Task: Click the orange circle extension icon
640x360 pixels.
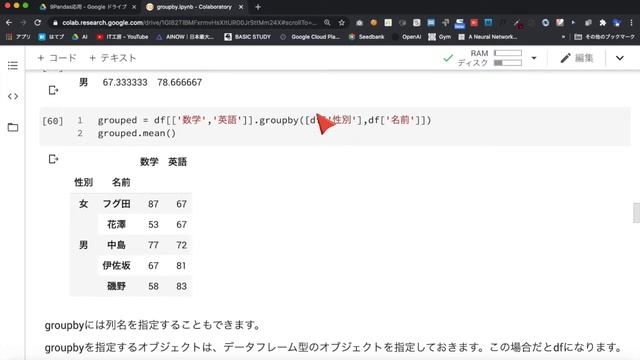Action: (x=373, y=23)
